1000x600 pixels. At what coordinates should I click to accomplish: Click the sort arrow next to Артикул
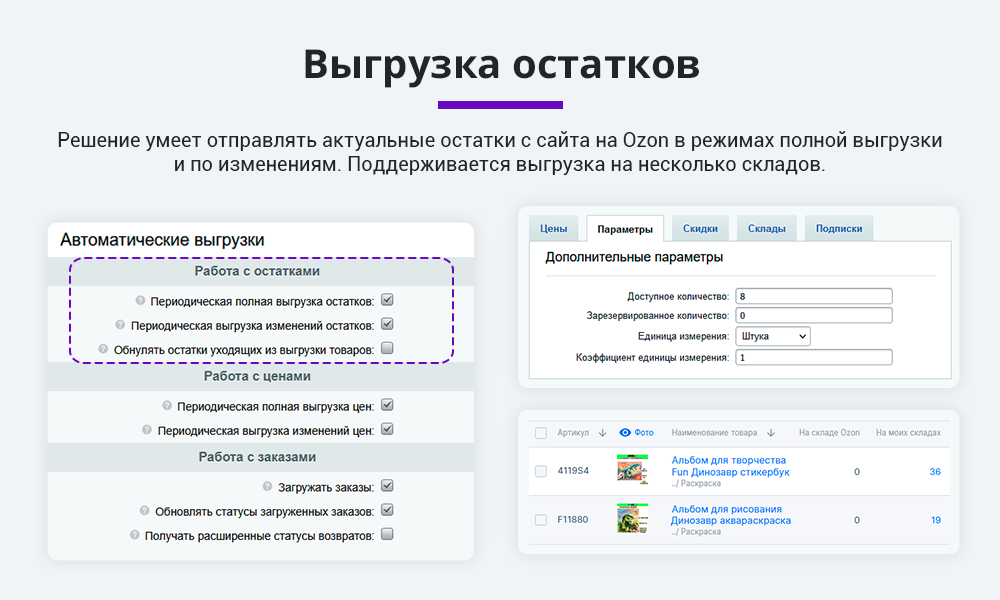point(601,432)
